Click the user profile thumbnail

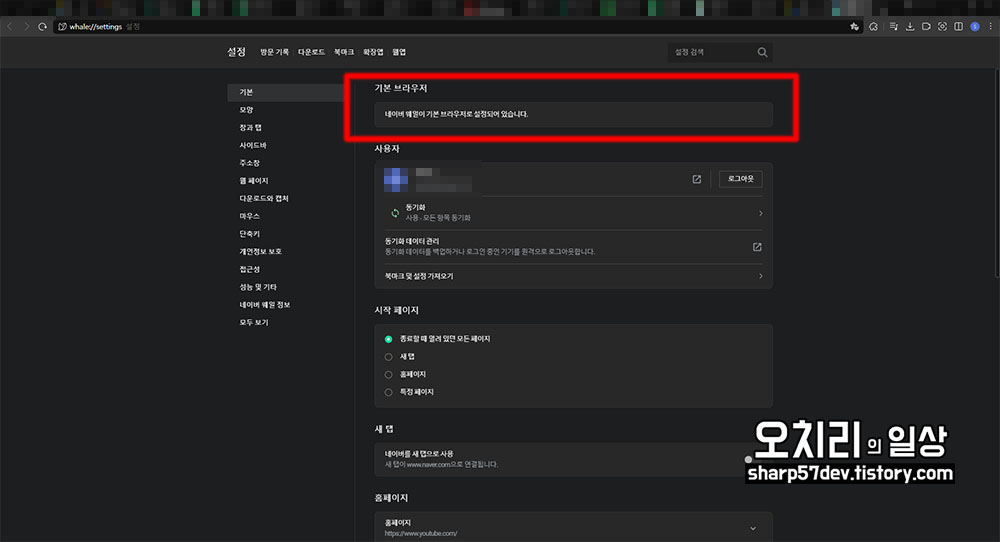(x=396, y=180)
